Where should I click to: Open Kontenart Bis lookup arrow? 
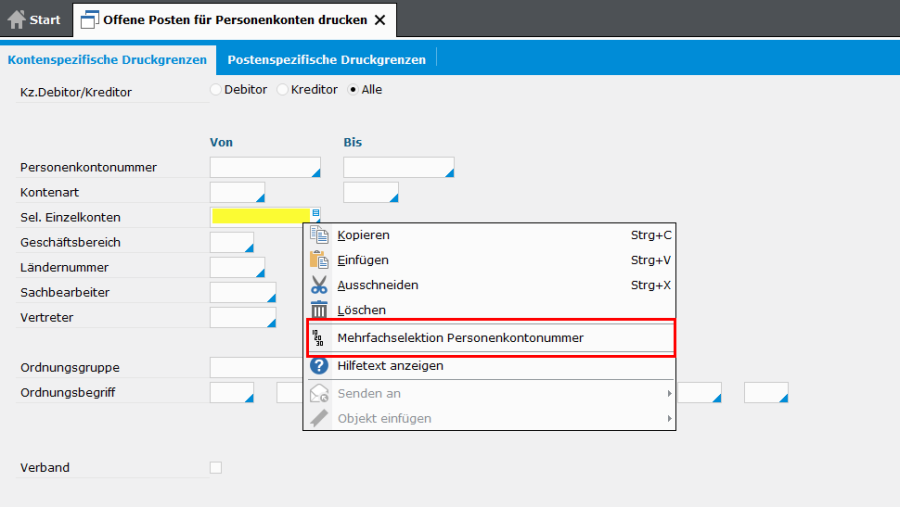tap(394, 198)
